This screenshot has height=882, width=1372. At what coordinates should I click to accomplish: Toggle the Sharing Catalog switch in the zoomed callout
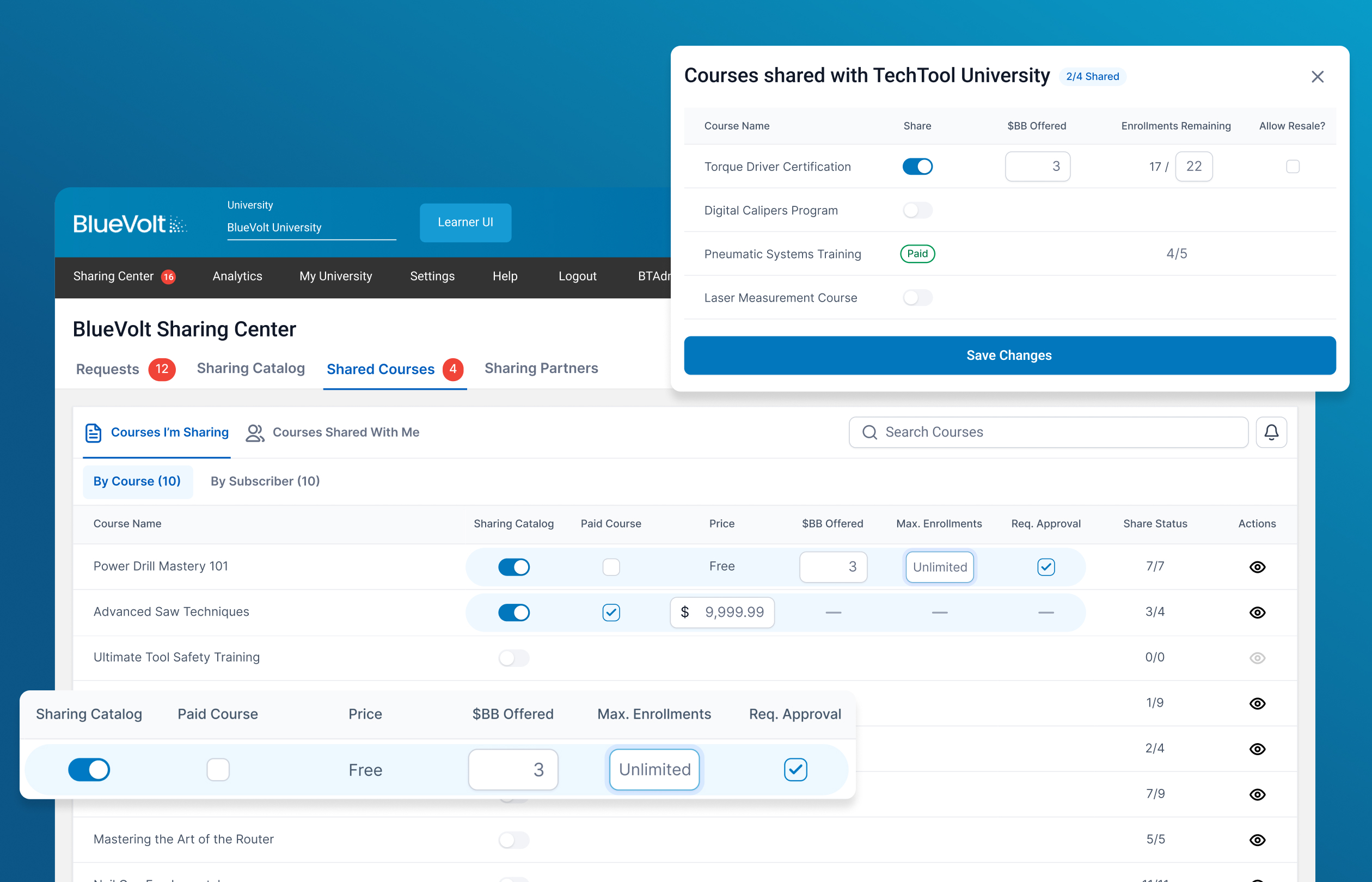tap(89, 770)
